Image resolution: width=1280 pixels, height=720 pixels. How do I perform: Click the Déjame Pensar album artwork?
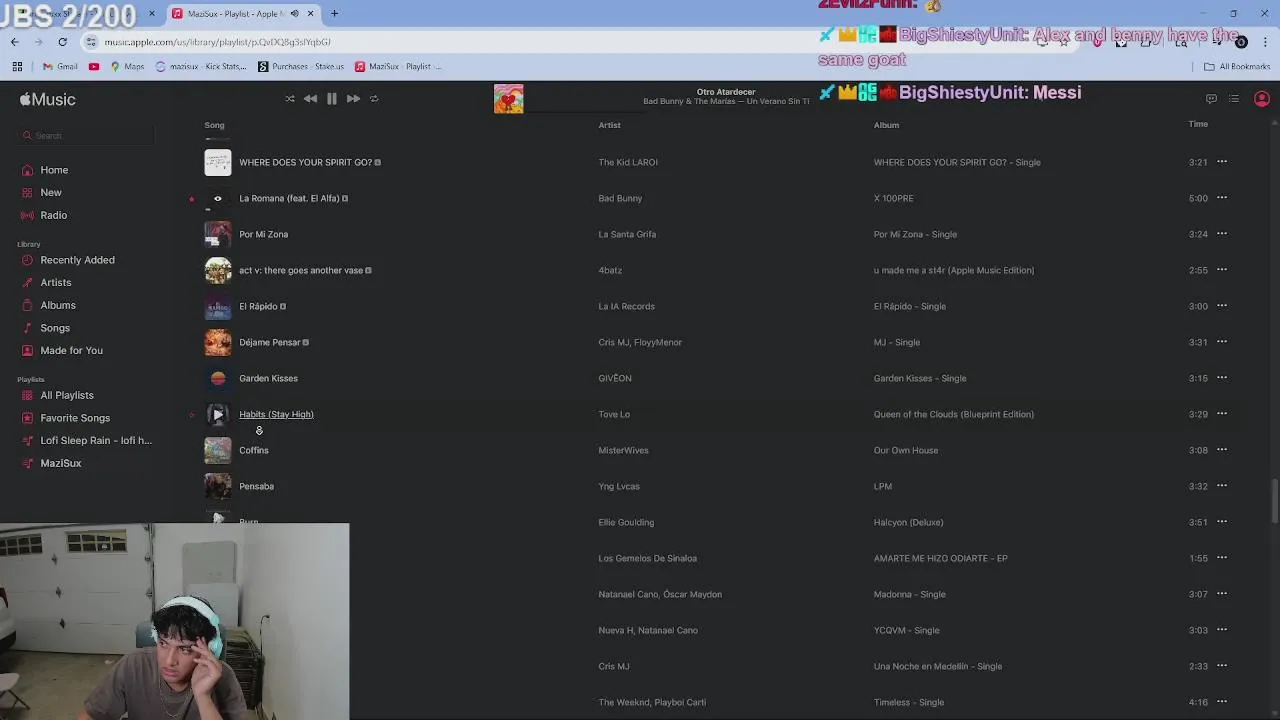pyautogui.click(x=218, y=342)
